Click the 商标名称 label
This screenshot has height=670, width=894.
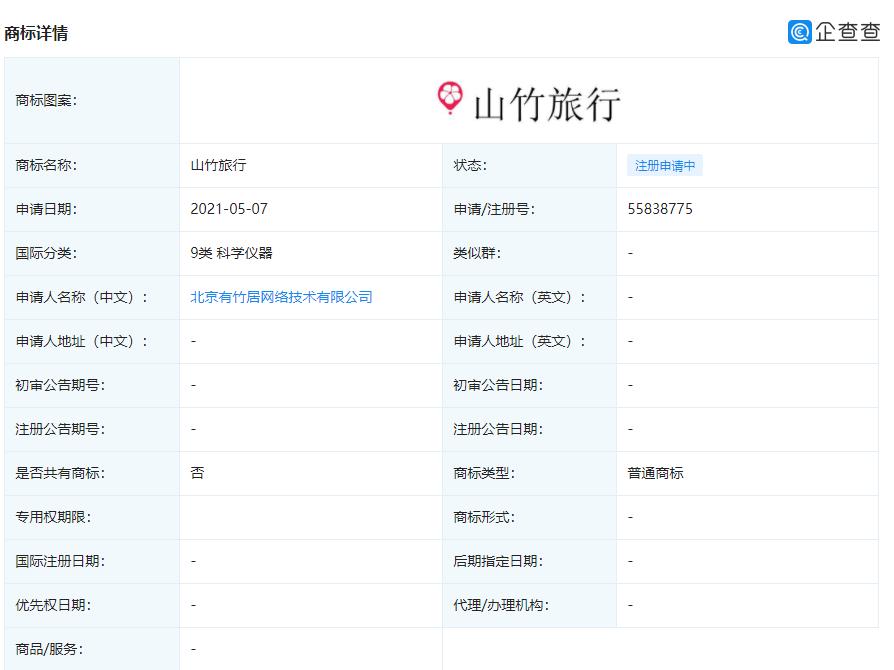(46, 165)
